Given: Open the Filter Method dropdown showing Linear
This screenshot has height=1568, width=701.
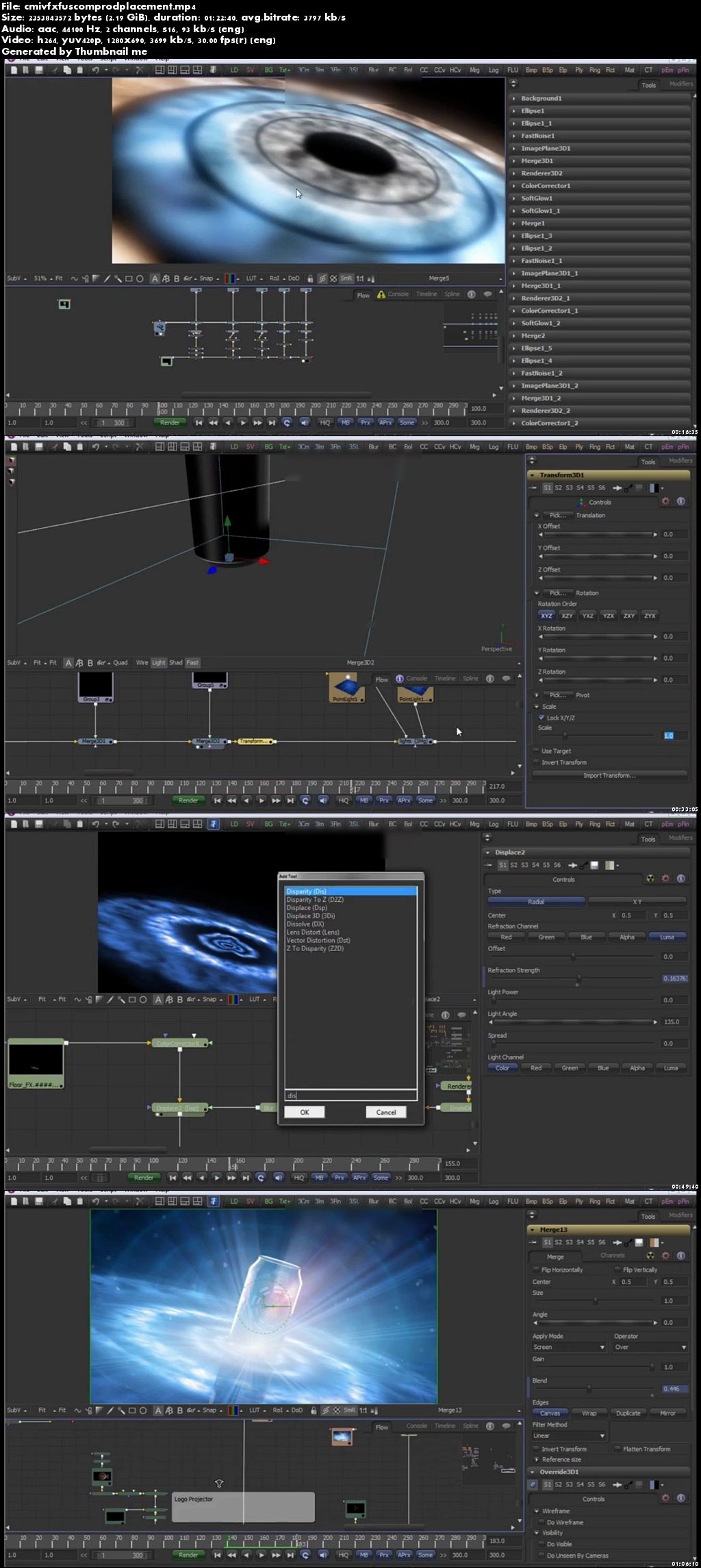Looking at the screenshot, I should (570, 1435).
